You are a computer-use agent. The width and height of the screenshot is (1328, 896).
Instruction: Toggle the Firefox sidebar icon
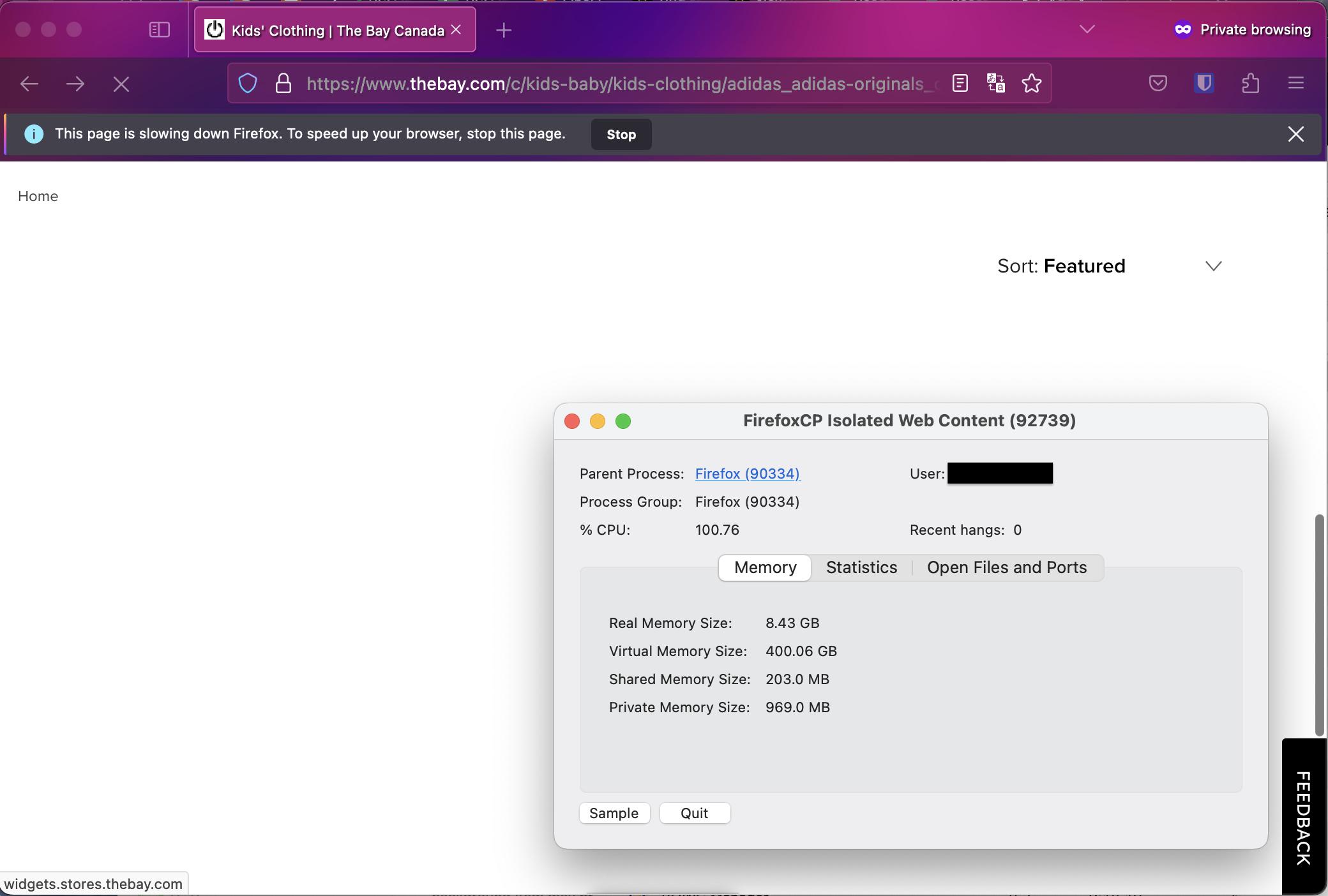pos(159,30)
